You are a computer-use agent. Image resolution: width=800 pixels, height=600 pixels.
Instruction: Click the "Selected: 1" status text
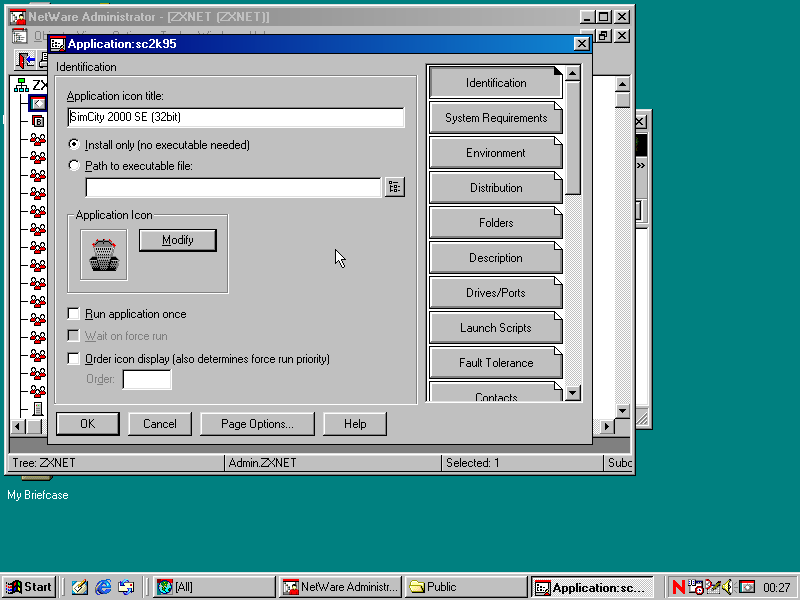pyautogui.click(x=472, y=463)
